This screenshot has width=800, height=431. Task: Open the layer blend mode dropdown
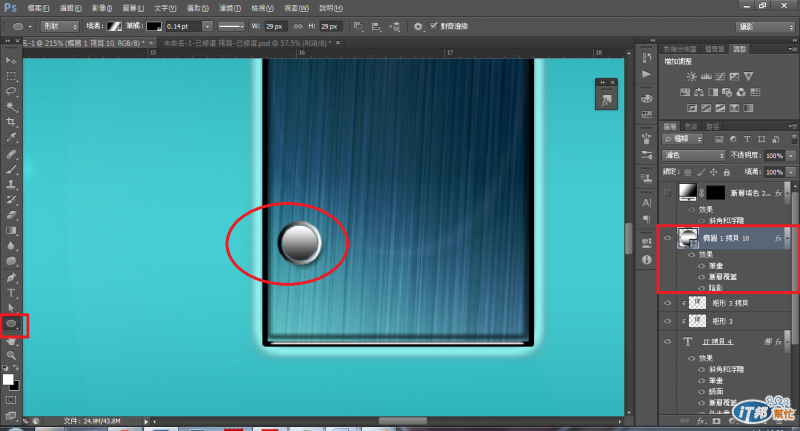[693, 155]
